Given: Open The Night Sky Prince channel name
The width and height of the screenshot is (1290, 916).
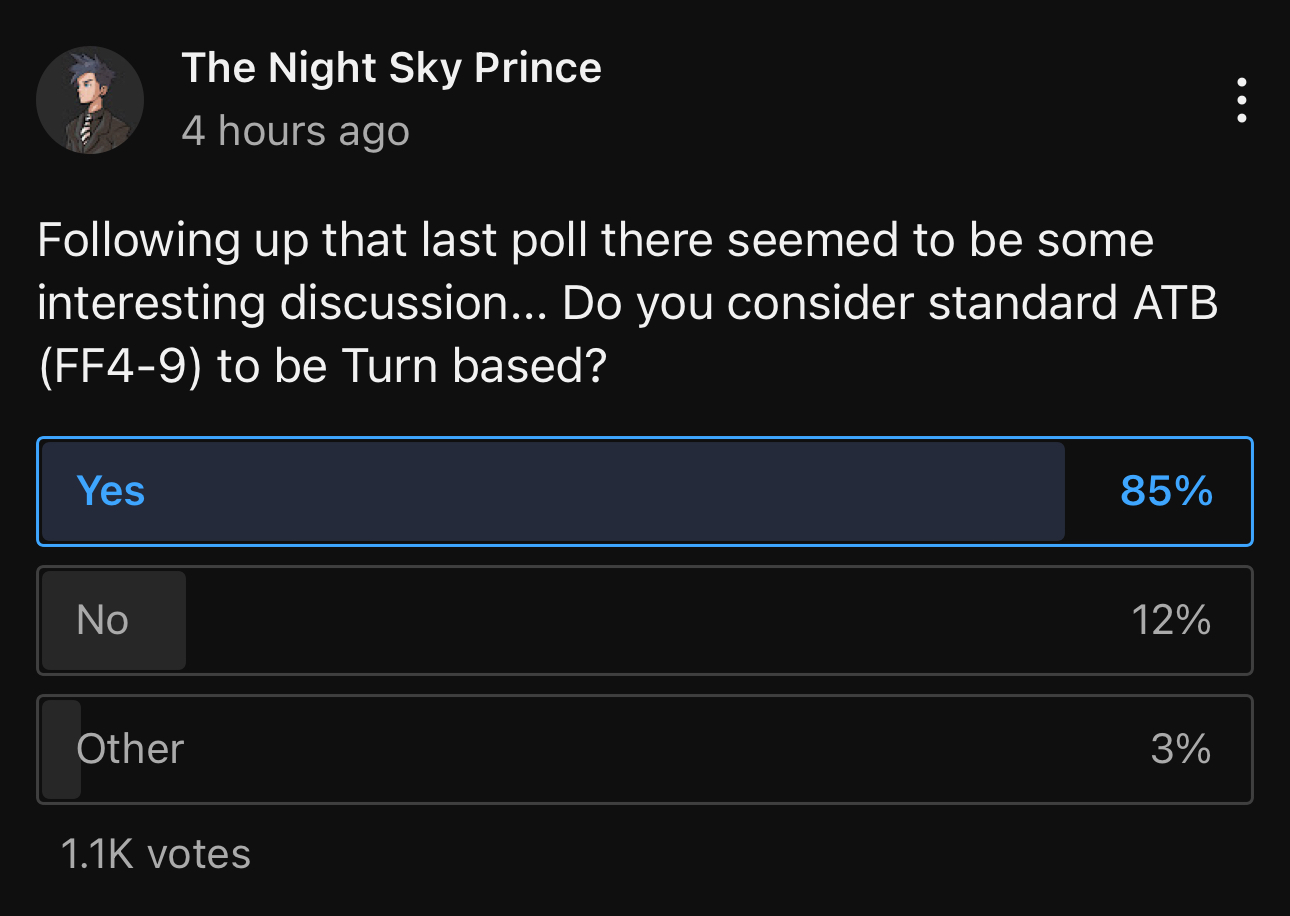Looking at the screenshot, I should click(x=392, y=68).
